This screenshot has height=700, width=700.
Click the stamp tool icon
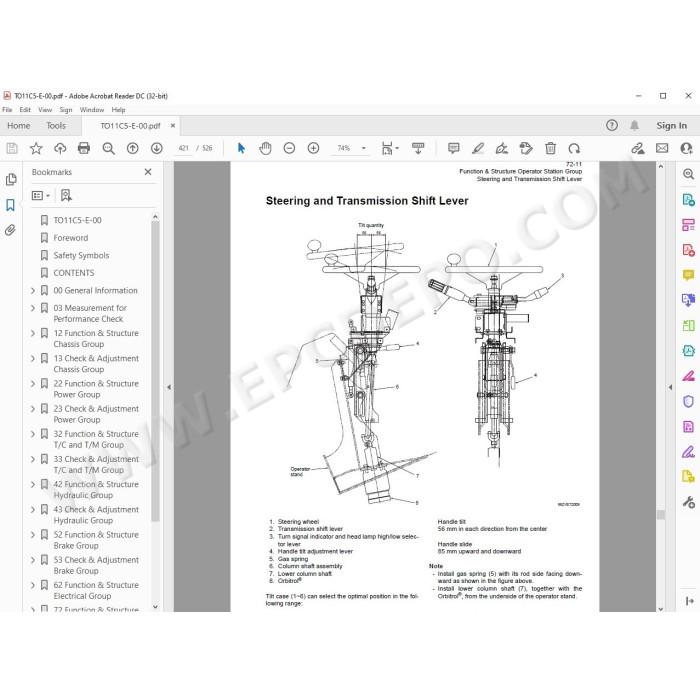click(x=526, y=148)
